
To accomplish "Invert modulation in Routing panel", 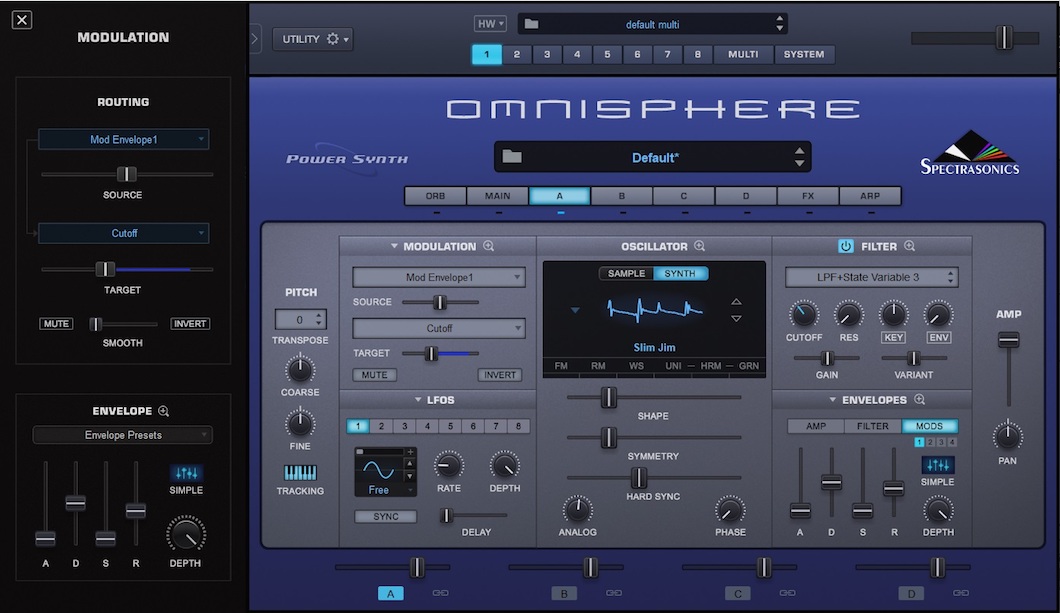I will 190,324.
